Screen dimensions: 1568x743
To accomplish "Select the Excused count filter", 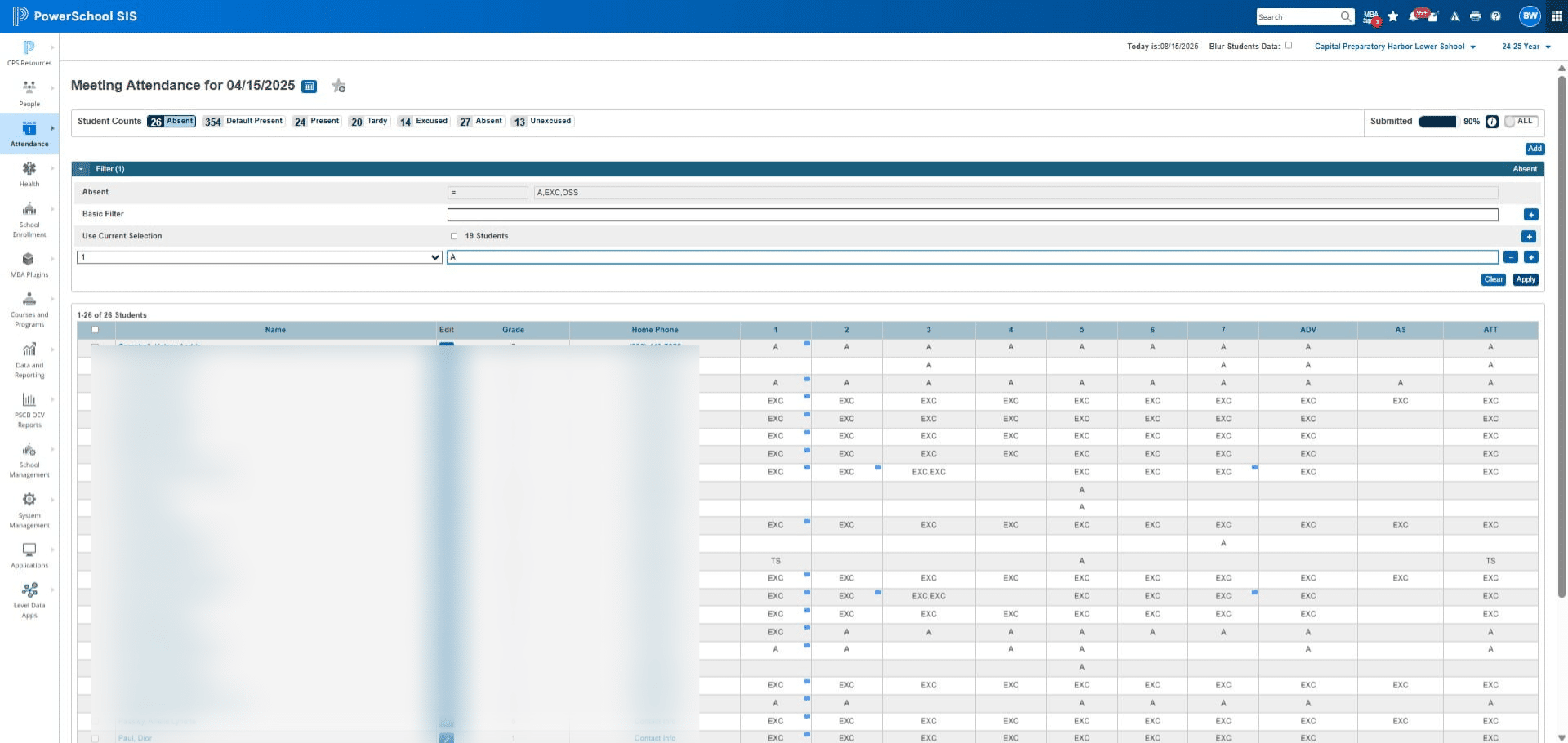I will coord(423,122).
